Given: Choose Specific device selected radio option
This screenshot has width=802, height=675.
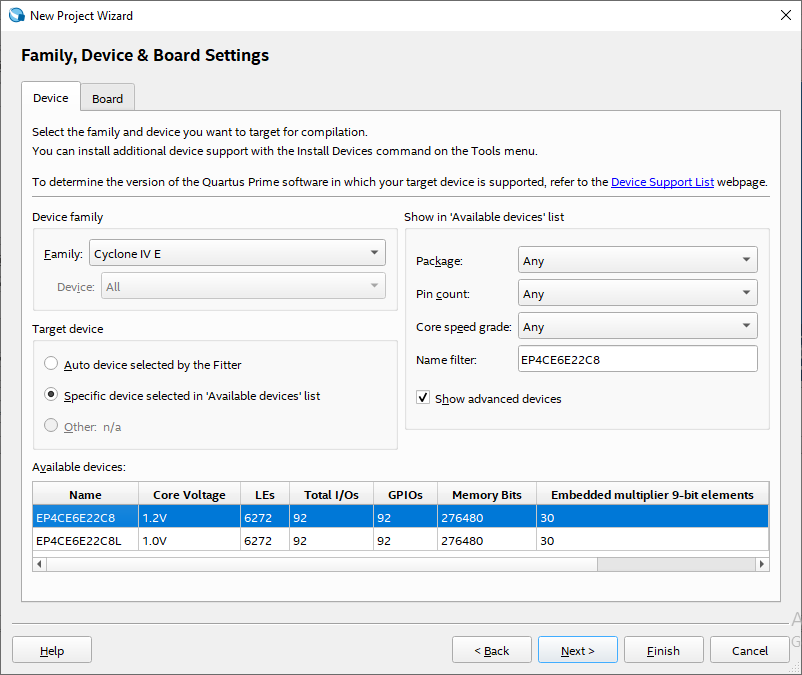Looking at the screenshot, I should tap(51, 395).
